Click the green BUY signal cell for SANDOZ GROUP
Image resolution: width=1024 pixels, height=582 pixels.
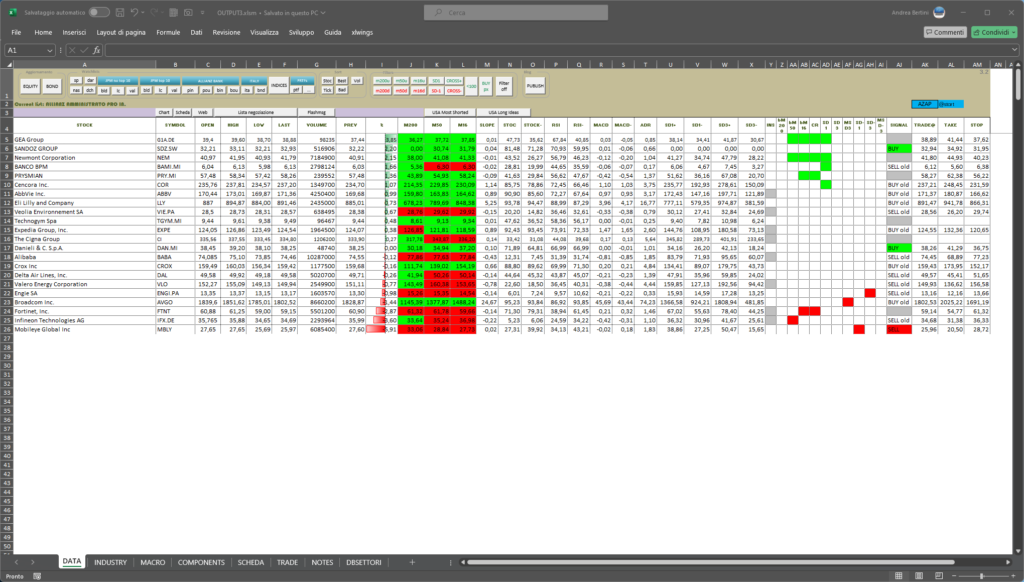[899, 149]
